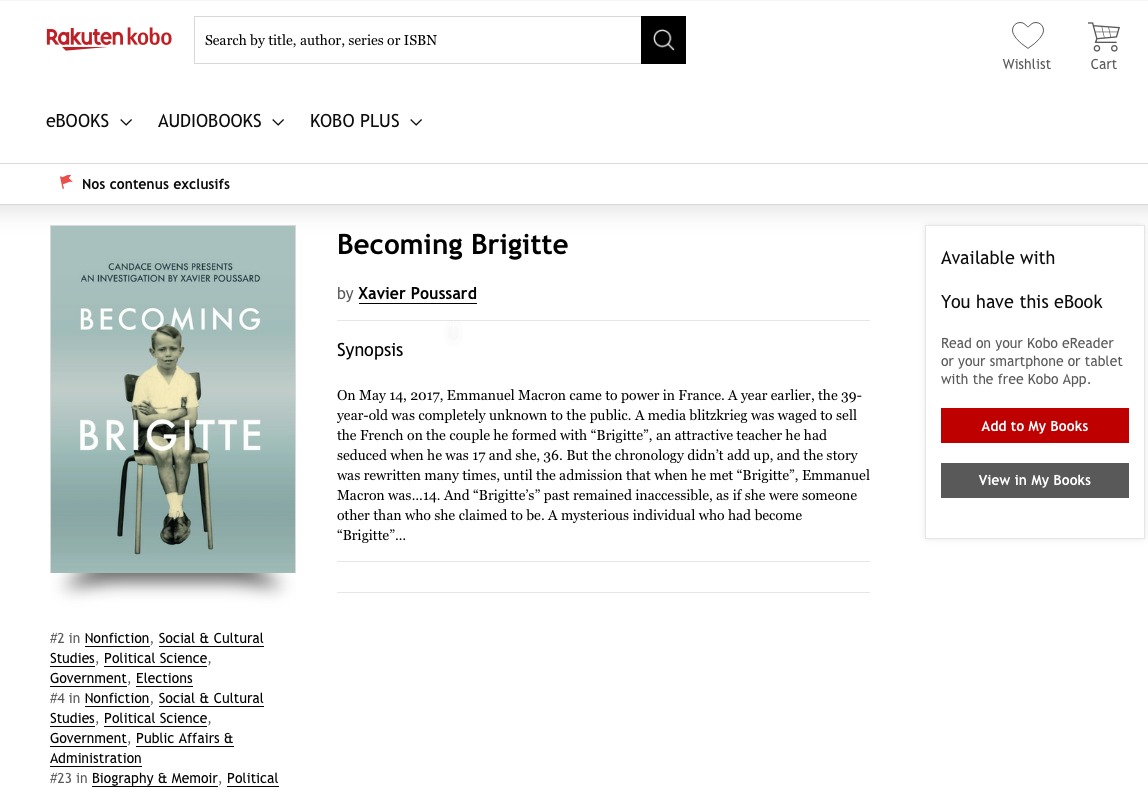1148x803 pixels.
Task: Open author Xavier Poussard link
Action: coord(417,294)
